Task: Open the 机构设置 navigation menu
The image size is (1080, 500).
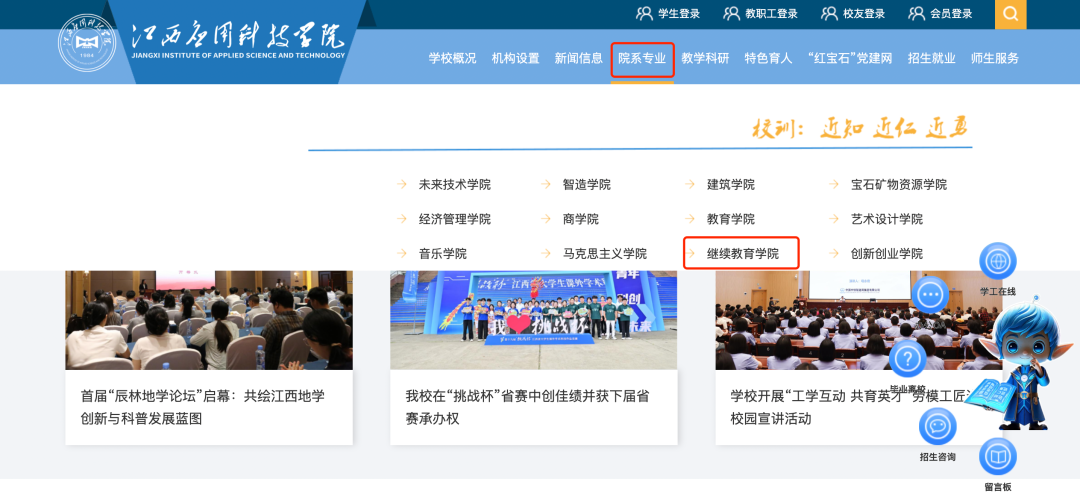Action: point(515,59)
